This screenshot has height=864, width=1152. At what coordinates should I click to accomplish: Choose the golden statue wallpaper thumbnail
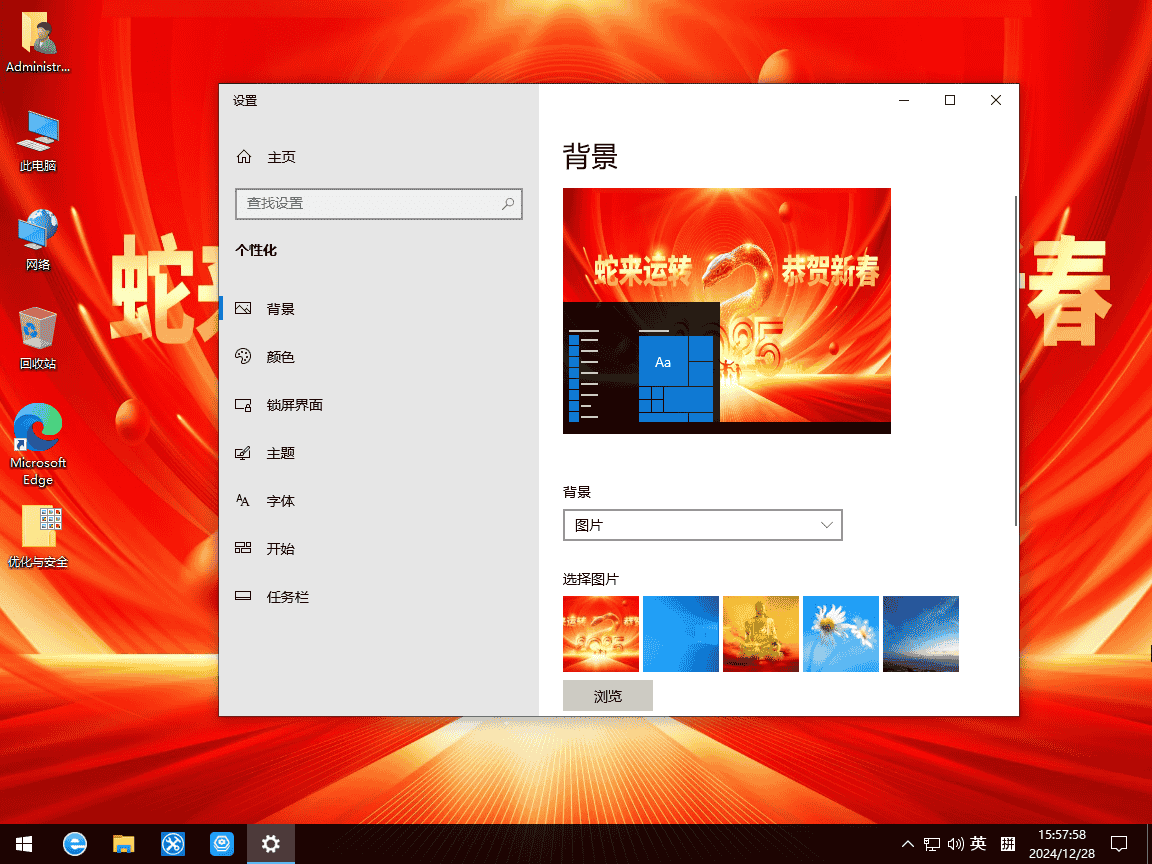click(761, 634)
